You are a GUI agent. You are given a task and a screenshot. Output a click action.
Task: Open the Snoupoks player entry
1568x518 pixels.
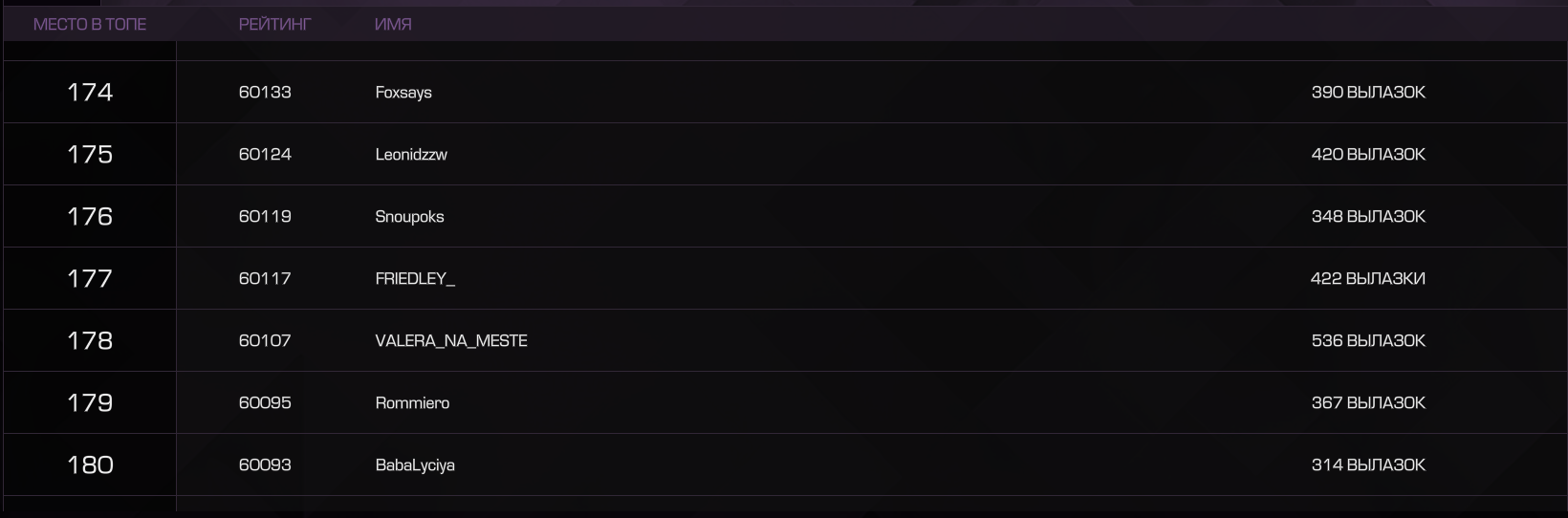click(x=409, y=217)
